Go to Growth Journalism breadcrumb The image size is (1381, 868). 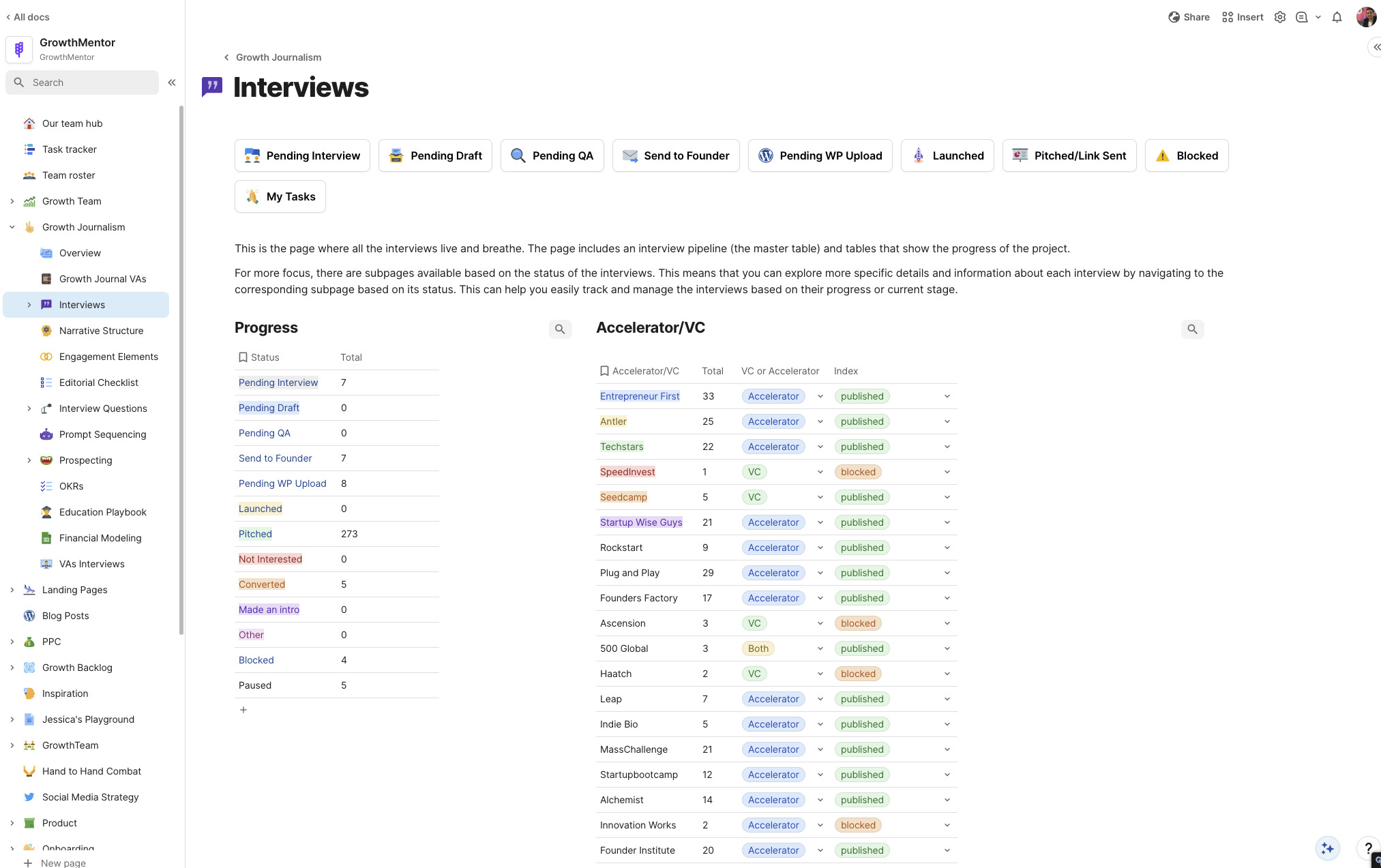278,57
